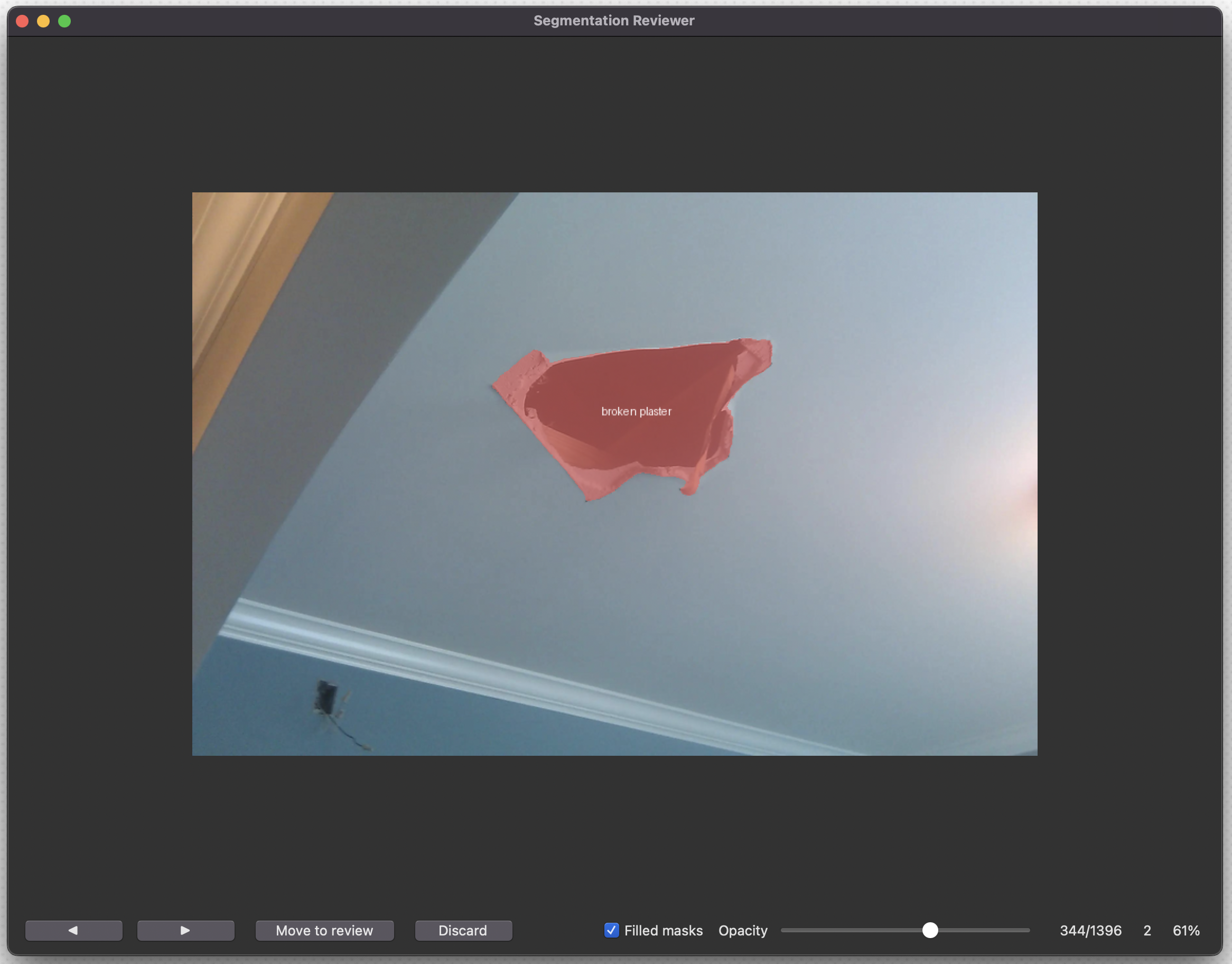Click the 344/1396 image counter
This screenshot has width=1232, height=964.
[1090, 930]
